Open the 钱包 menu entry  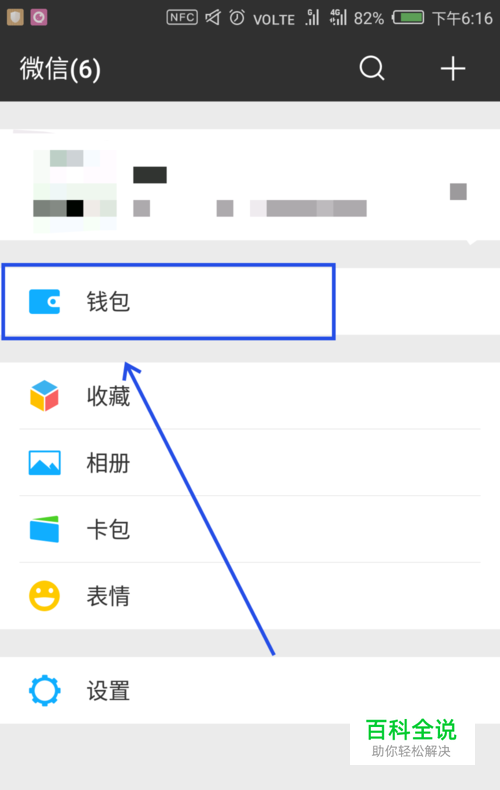(250, 301)
